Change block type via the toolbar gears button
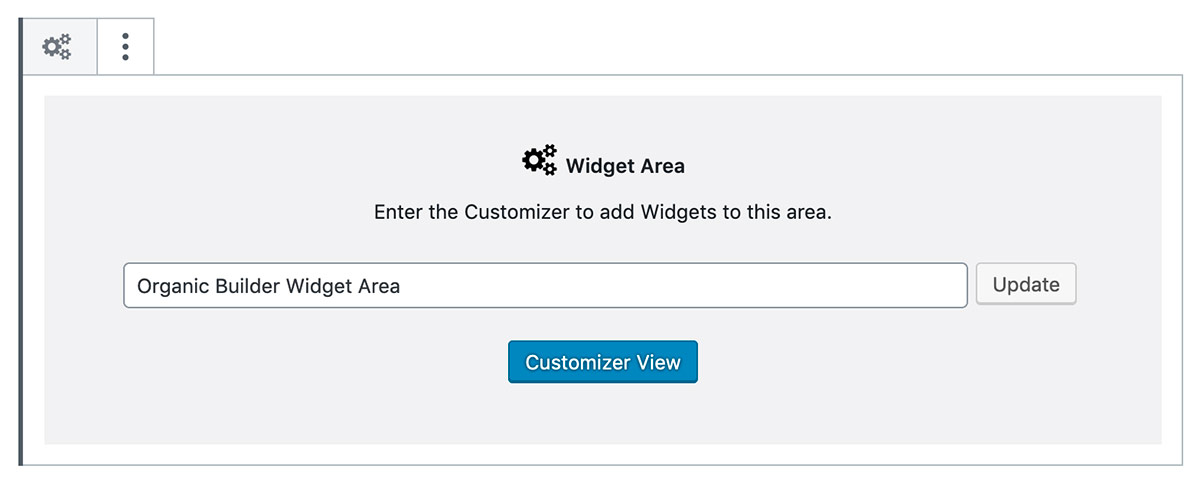Viewport: 1200px width, 485px height. 57,47
